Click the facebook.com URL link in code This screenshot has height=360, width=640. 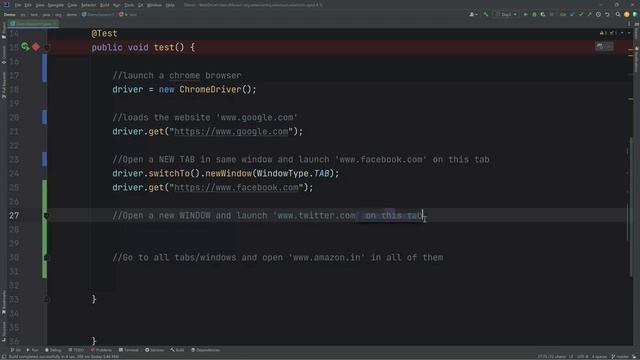tap(236, 187)
